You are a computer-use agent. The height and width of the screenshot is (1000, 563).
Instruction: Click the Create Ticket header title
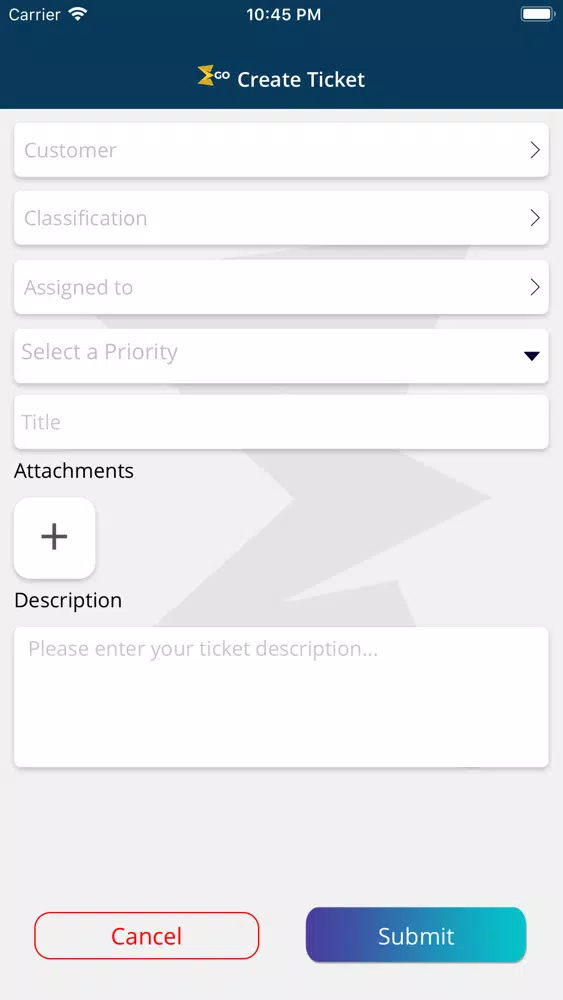pyautogui.click(x=301, y=80)
